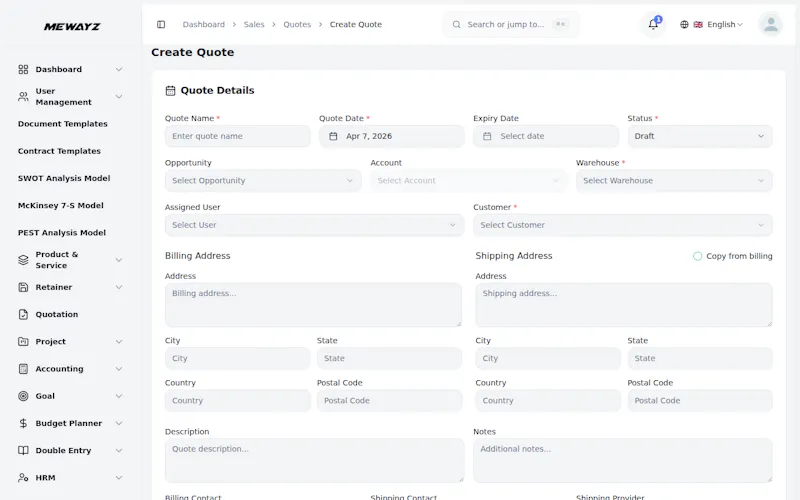The image size is (800, 500).
Task: Click the Double Entry book icon
Action: point(23,451)
